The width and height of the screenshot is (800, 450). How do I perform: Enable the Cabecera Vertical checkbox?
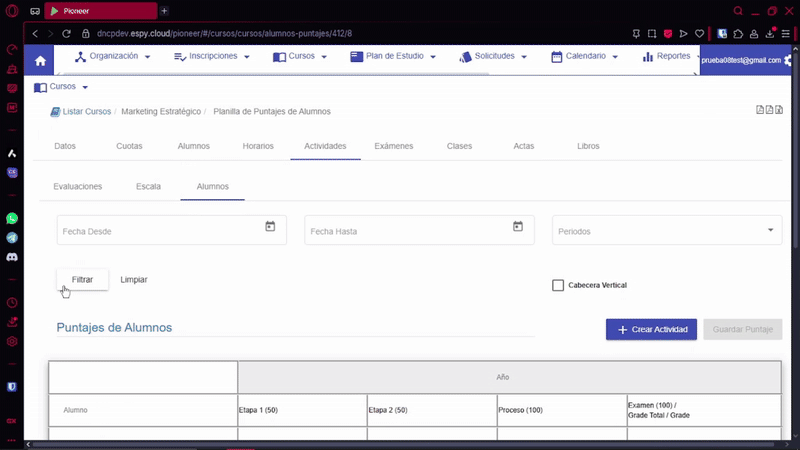(x=558, y=285)
